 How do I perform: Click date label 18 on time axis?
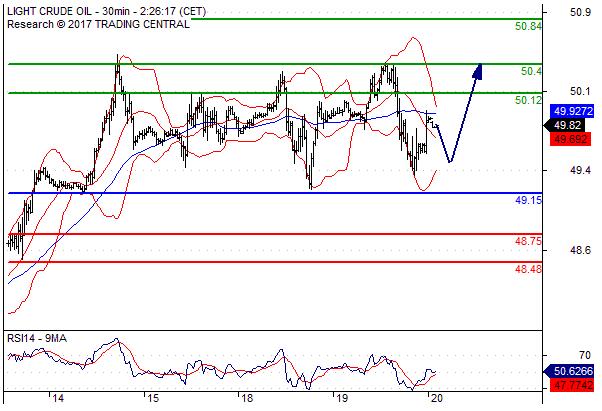click(248, 398)
